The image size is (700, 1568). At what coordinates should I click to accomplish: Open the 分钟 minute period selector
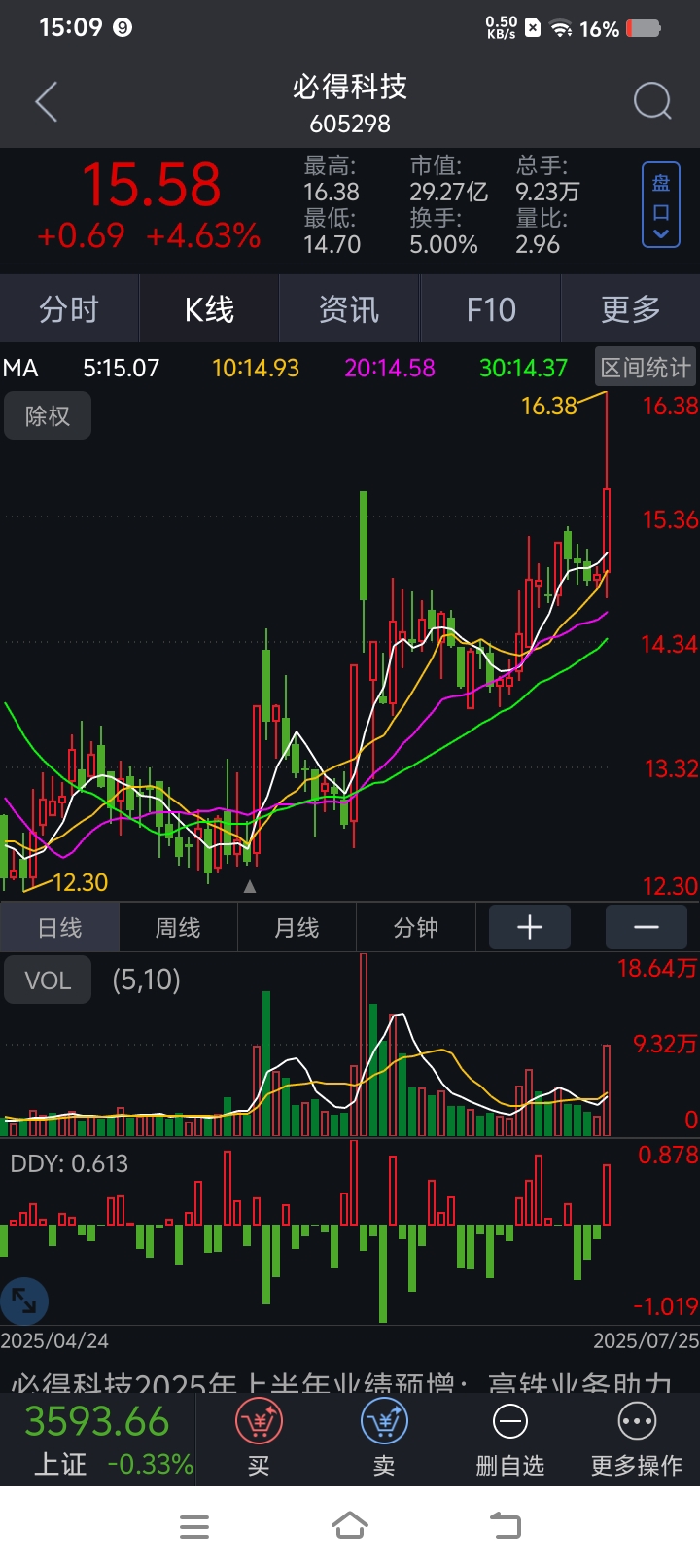tap(416, 928)
